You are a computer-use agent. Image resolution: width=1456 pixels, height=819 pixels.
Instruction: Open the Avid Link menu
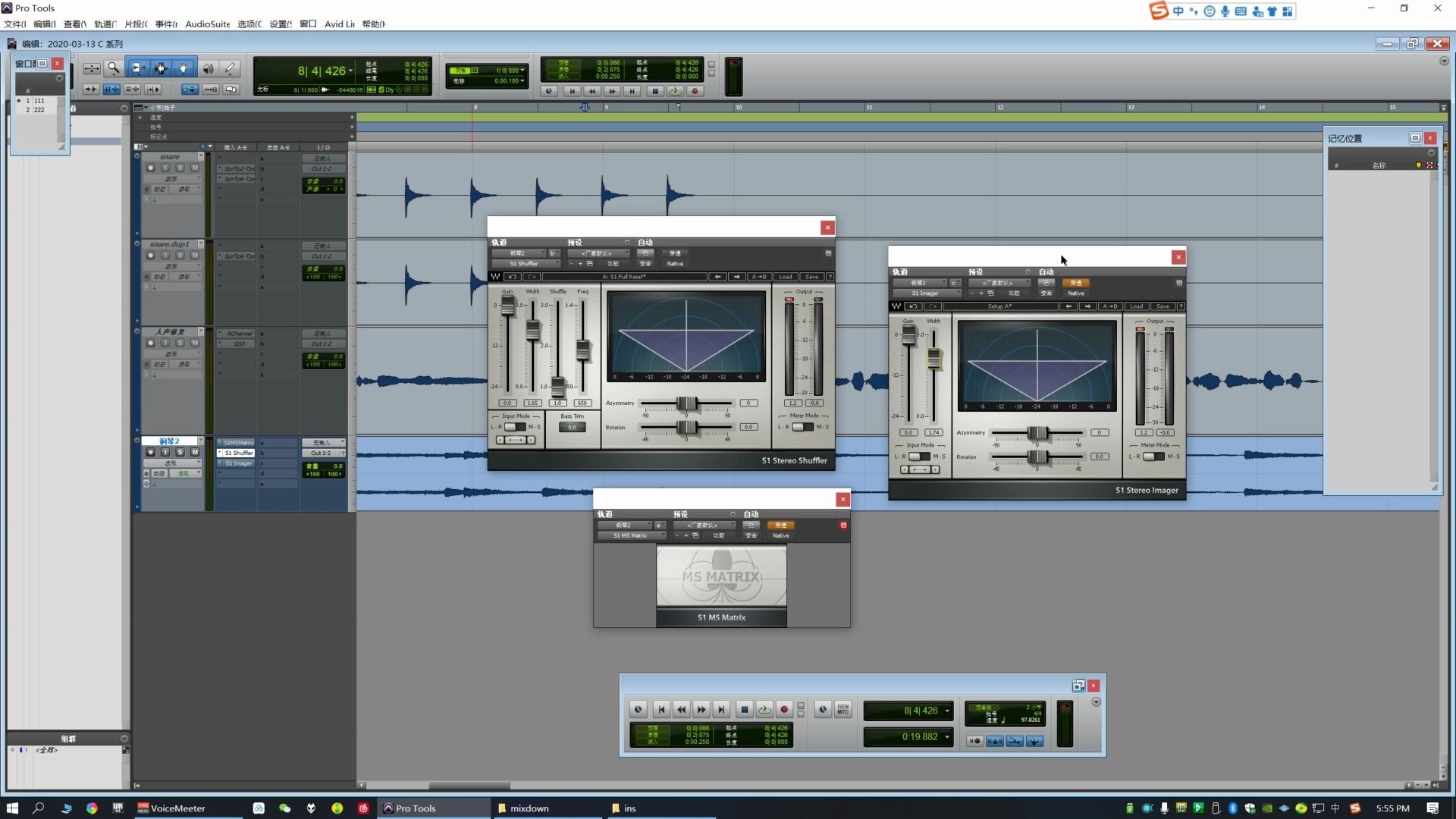(339, 24)
